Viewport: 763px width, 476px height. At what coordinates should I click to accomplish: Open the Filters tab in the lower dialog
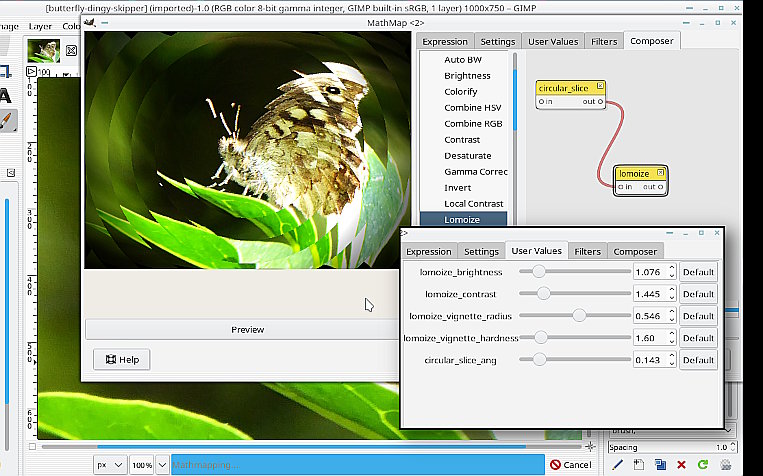point(587,251)
